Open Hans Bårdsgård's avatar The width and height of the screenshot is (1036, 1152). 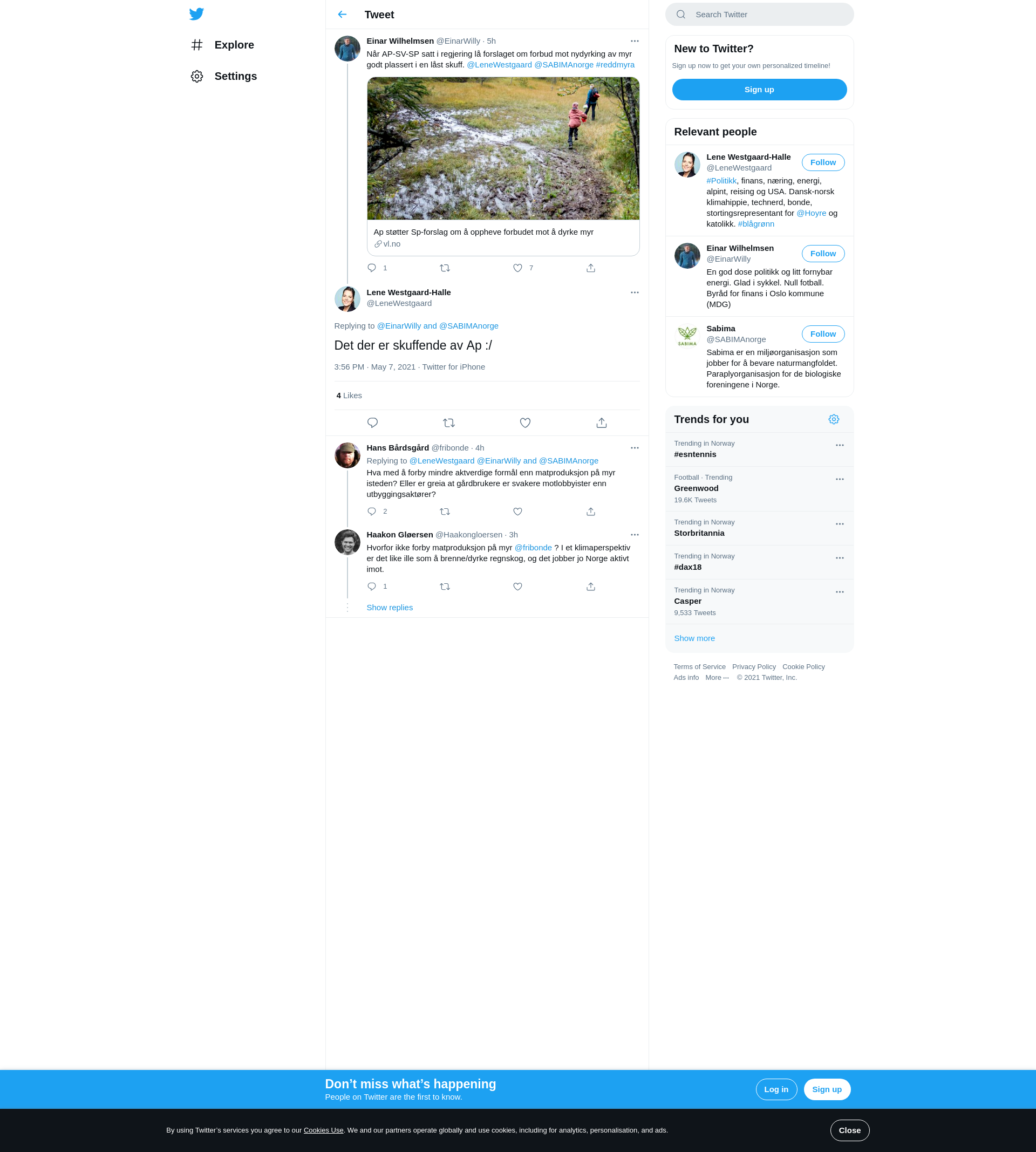[347, 455]
